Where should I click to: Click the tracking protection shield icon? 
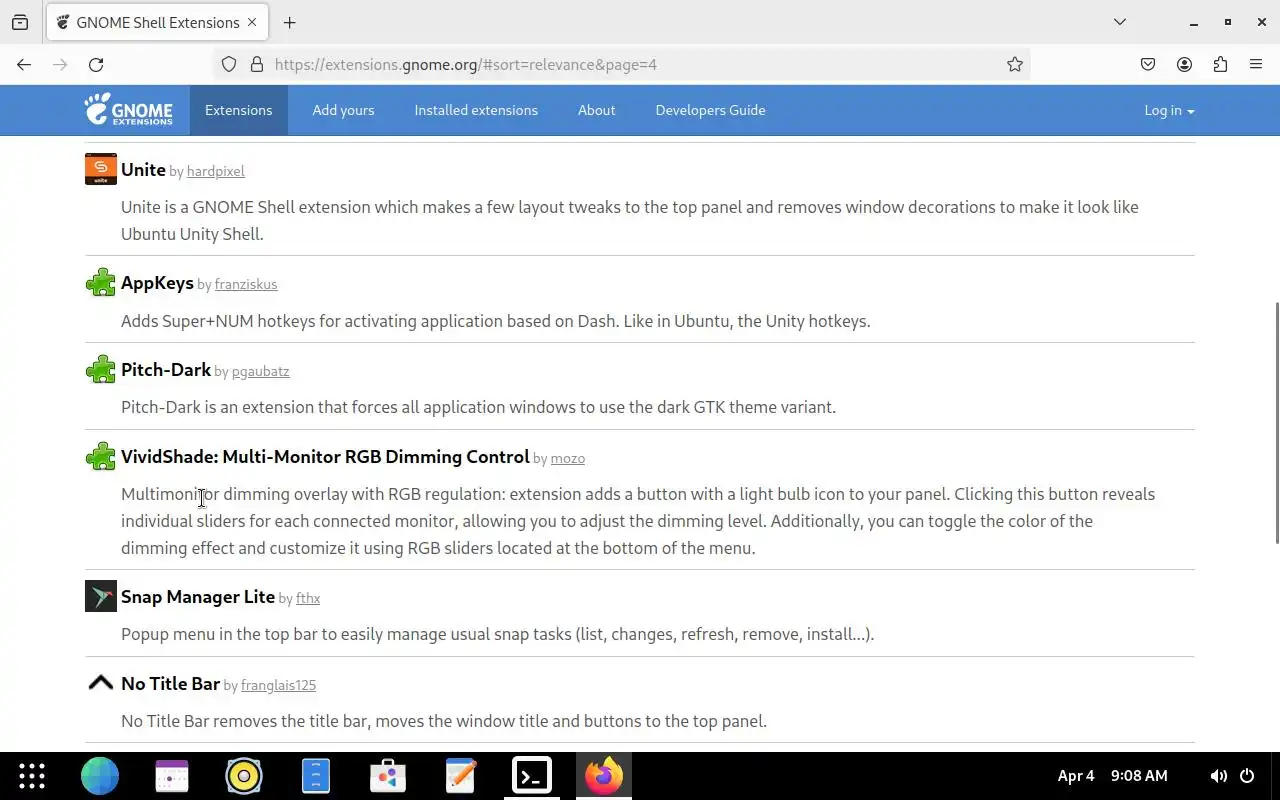(229, 64)
